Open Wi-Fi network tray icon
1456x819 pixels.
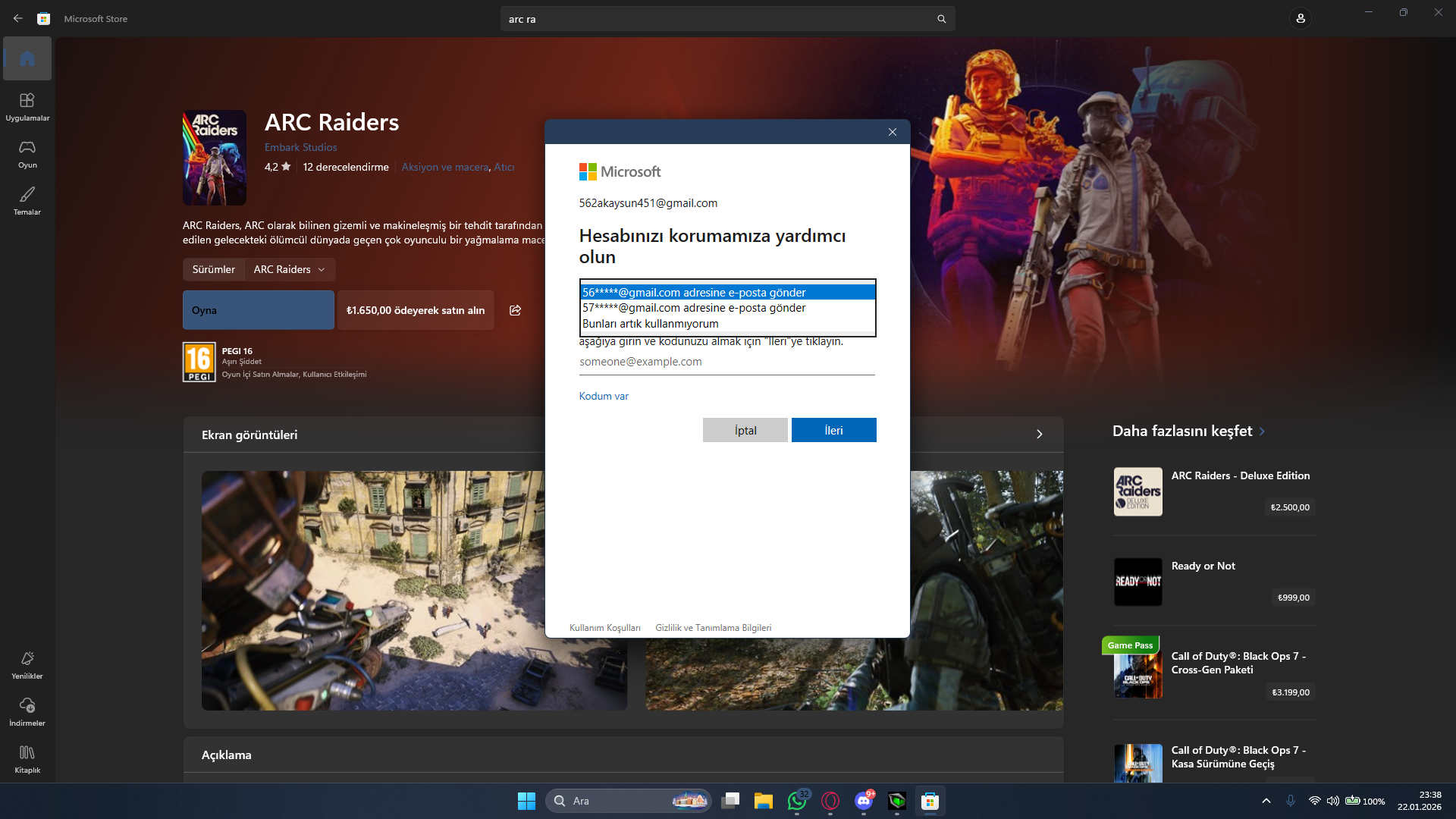click(x=1314, y=801)
